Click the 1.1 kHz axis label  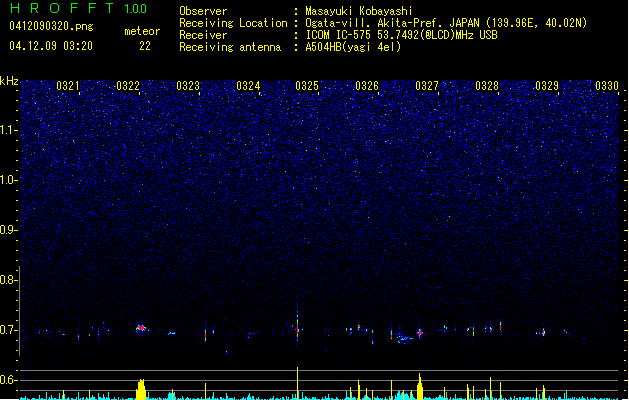pyautogui.click(x=9, y=130)
